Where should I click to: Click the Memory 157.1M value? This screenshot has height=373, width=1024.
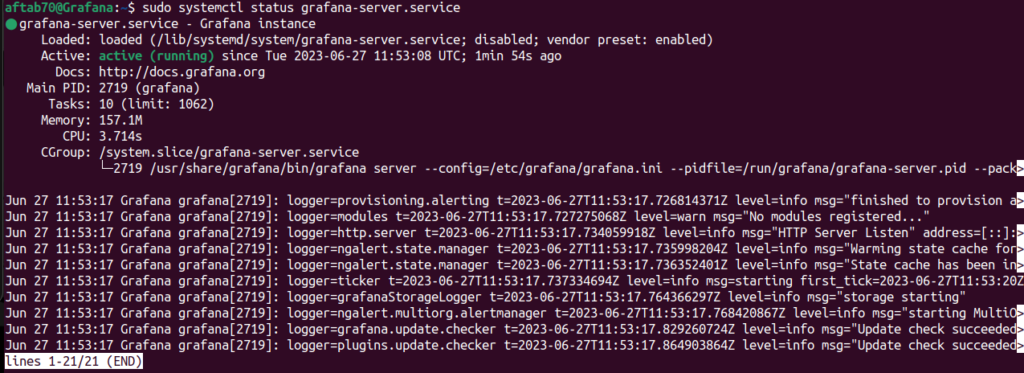[x=121, y=120]
